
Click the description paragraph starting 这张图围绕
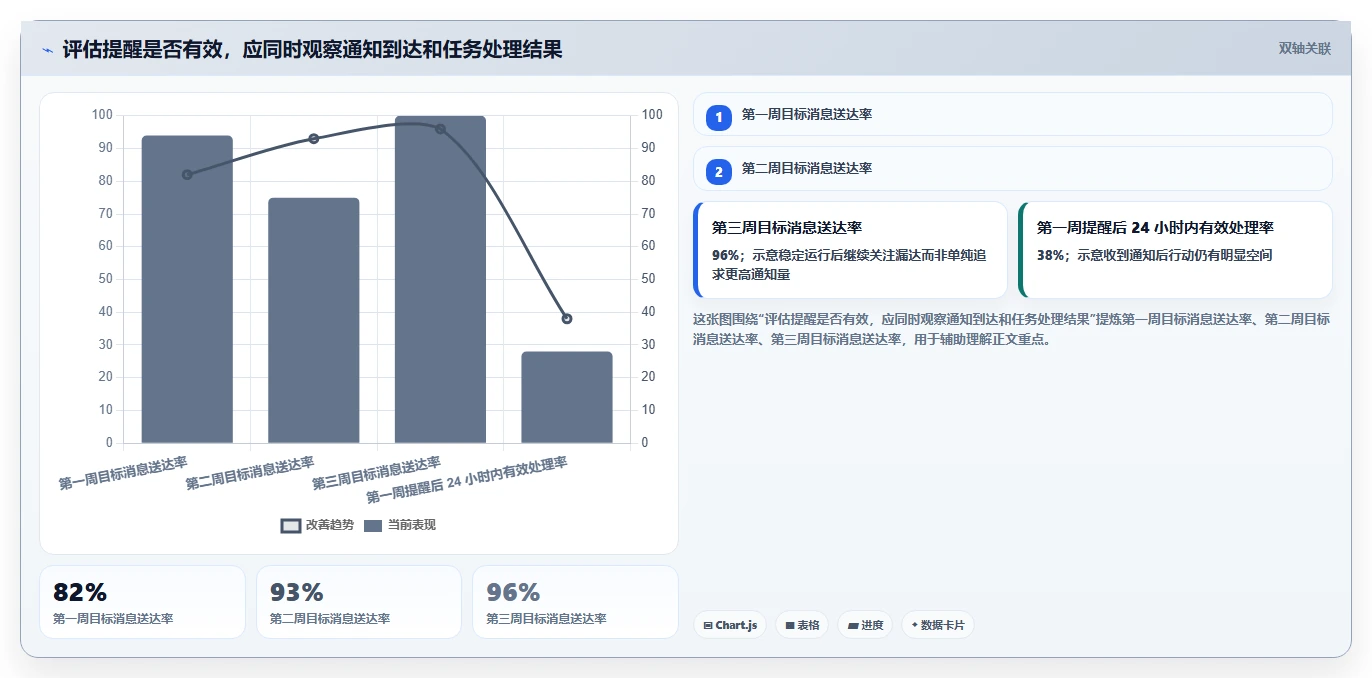point(1012,329)
